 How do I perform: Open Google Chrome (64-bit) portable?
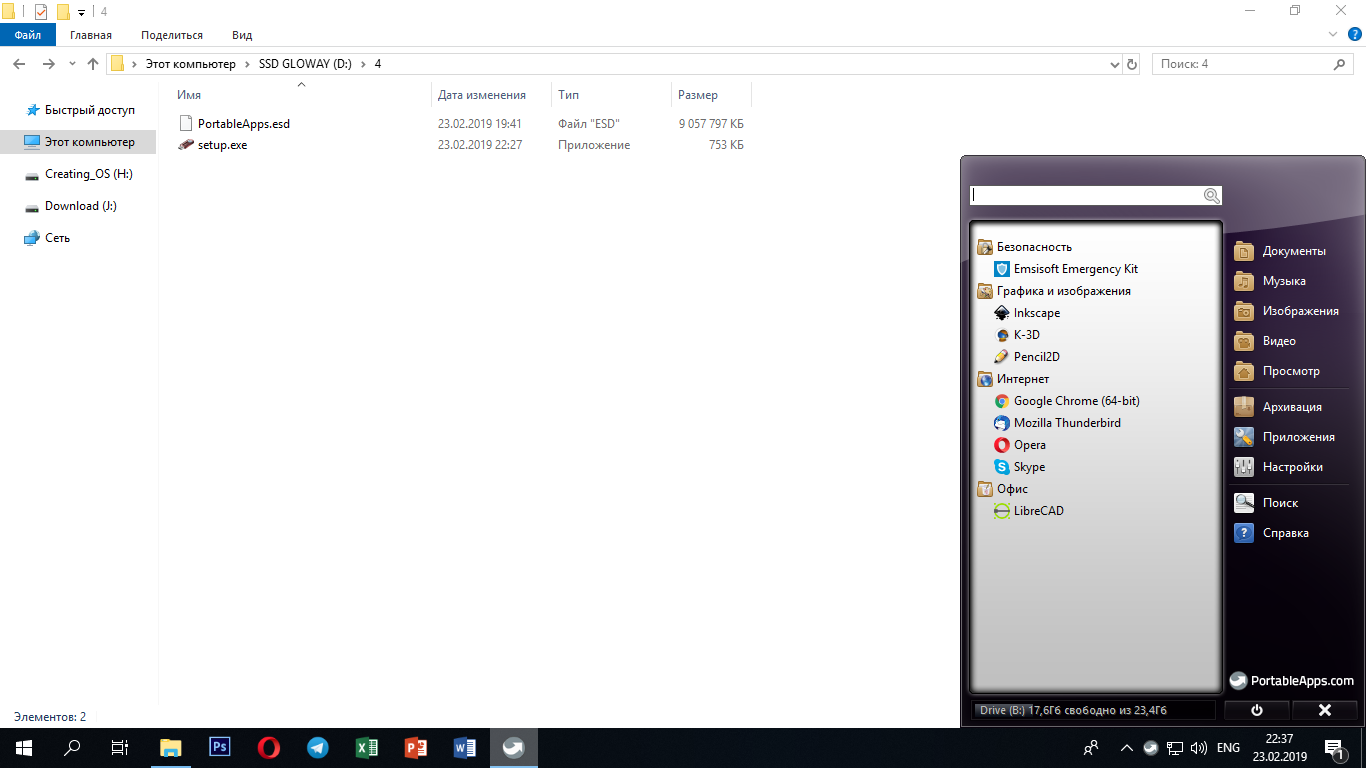tap(1067, 401)
